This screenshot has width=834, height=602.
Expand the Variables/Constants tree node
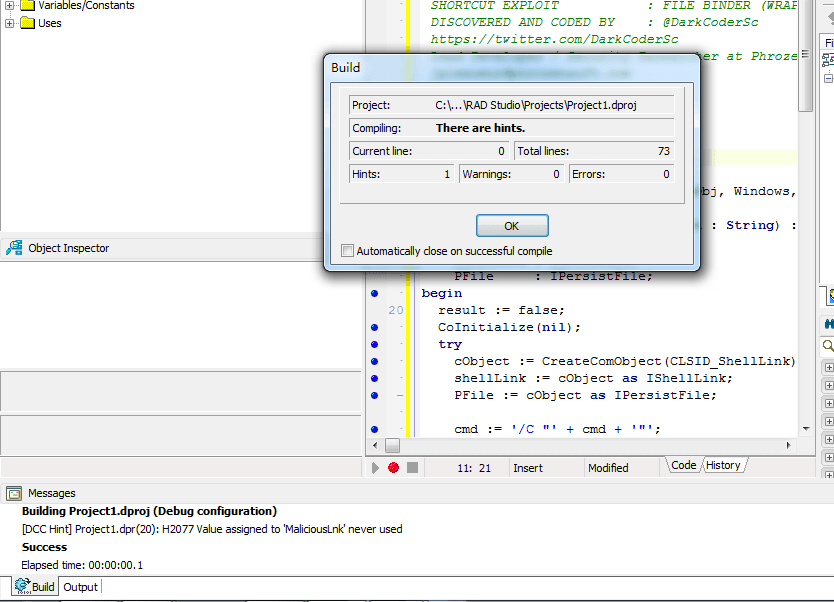click(10, 5)
